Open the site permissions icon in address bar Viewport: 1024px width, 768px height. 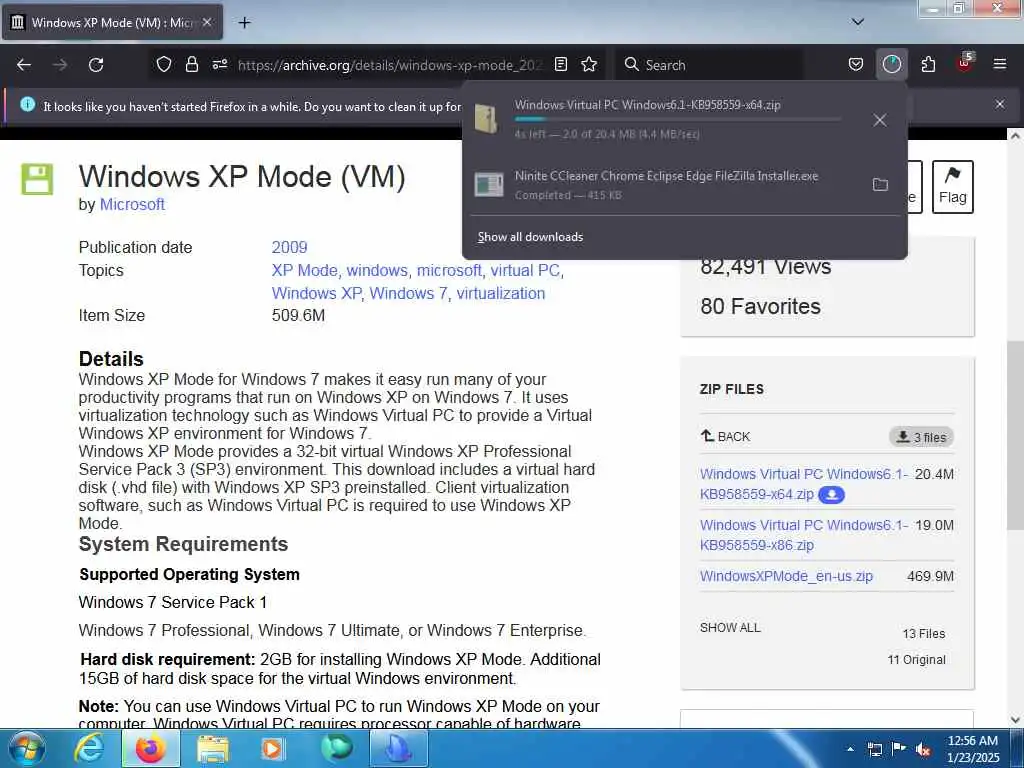pos(219,64)
